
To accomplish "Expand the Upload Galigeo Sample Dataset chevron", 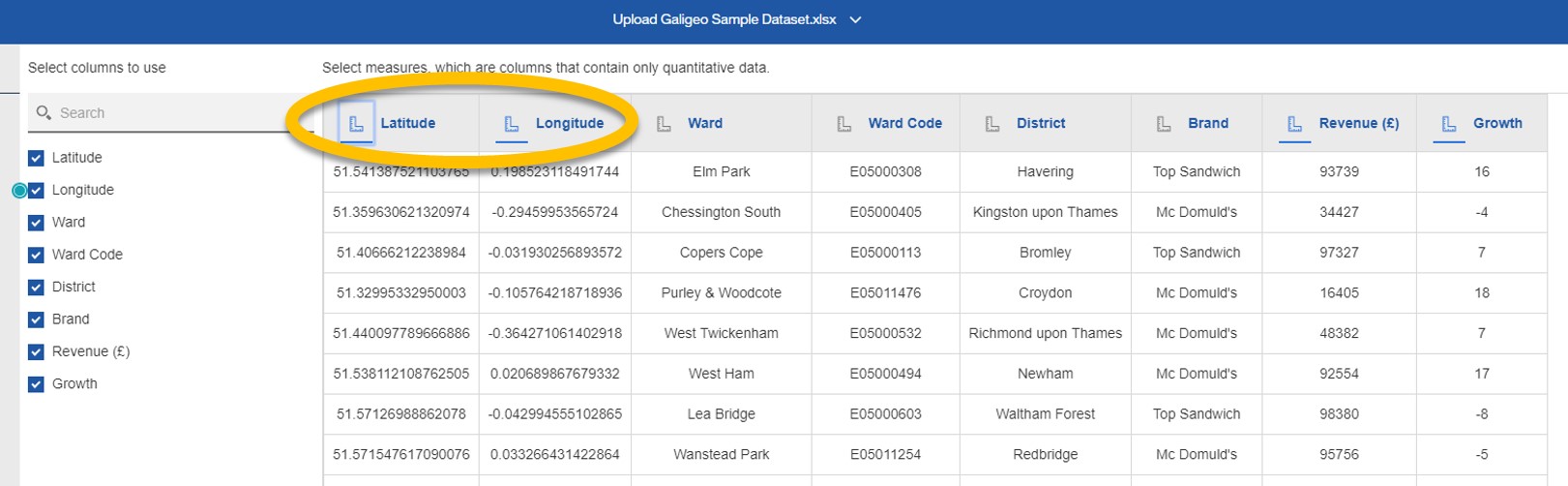I will tap(855, 20).
